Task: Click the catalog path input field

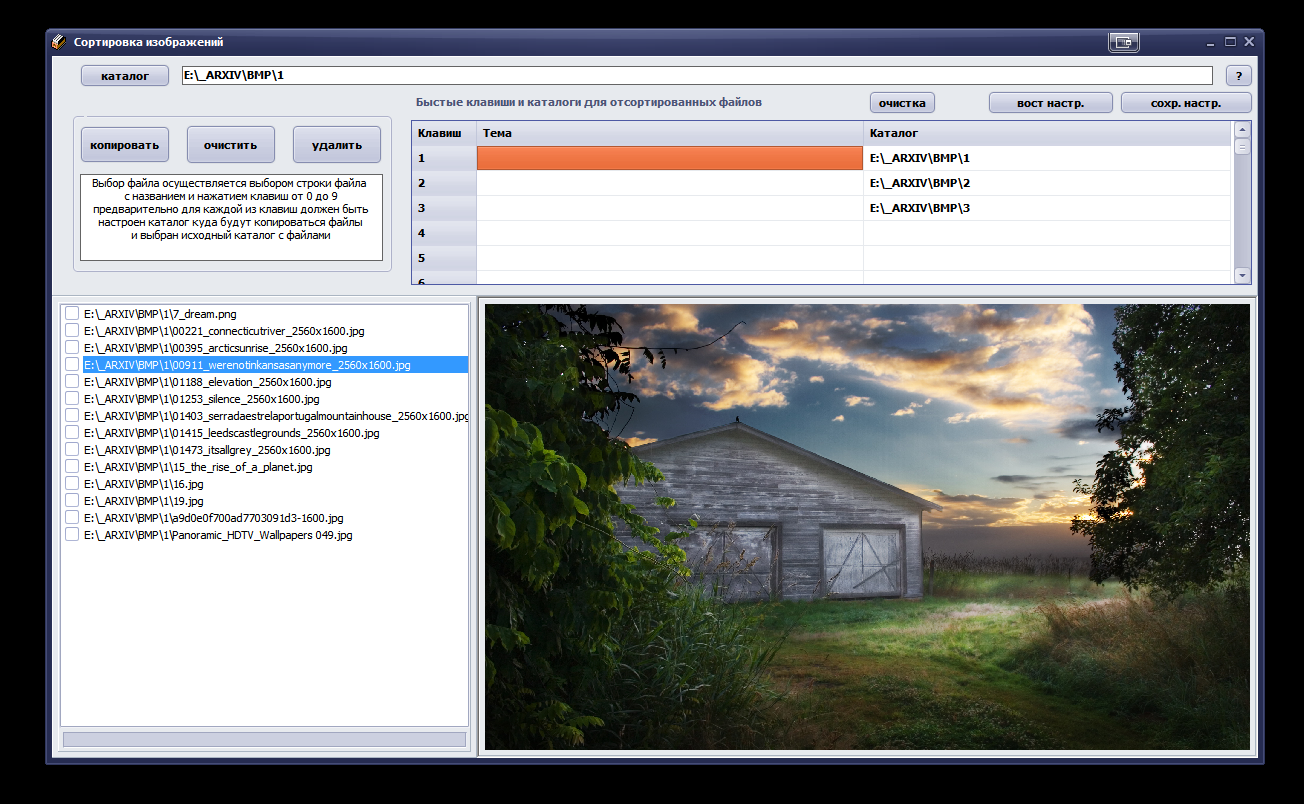Action: [x=696, y=75]
